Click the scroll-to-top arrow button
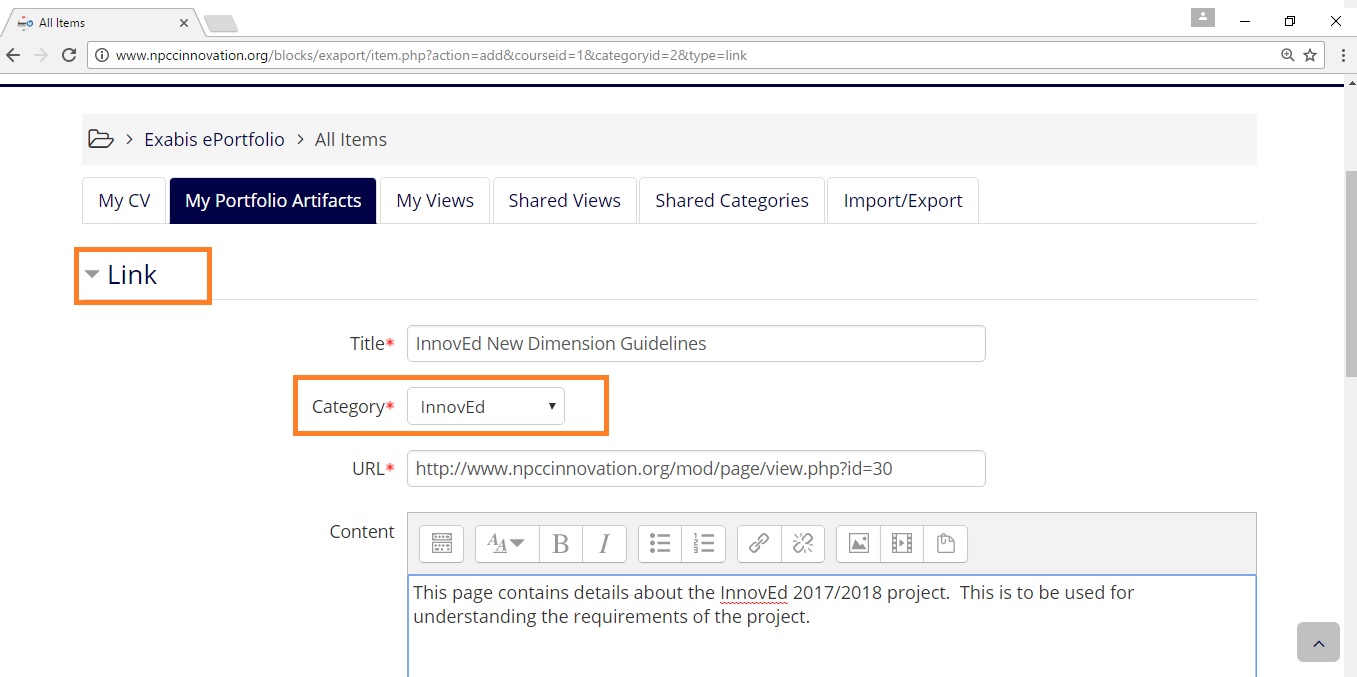This screenshot has width=1357, height=677. 1318,642
